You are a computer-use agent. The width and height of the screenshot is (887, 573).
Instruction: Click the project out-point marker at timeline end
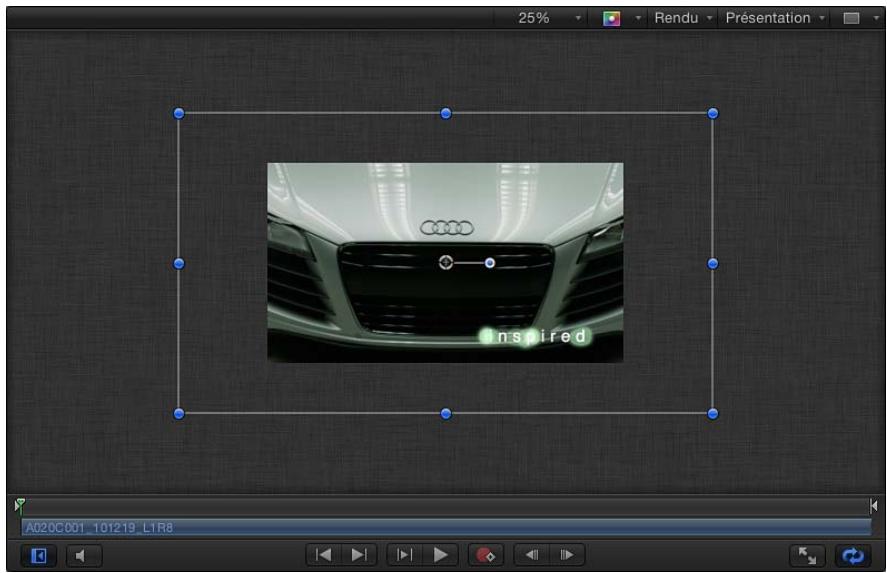(x=873, y=506)
